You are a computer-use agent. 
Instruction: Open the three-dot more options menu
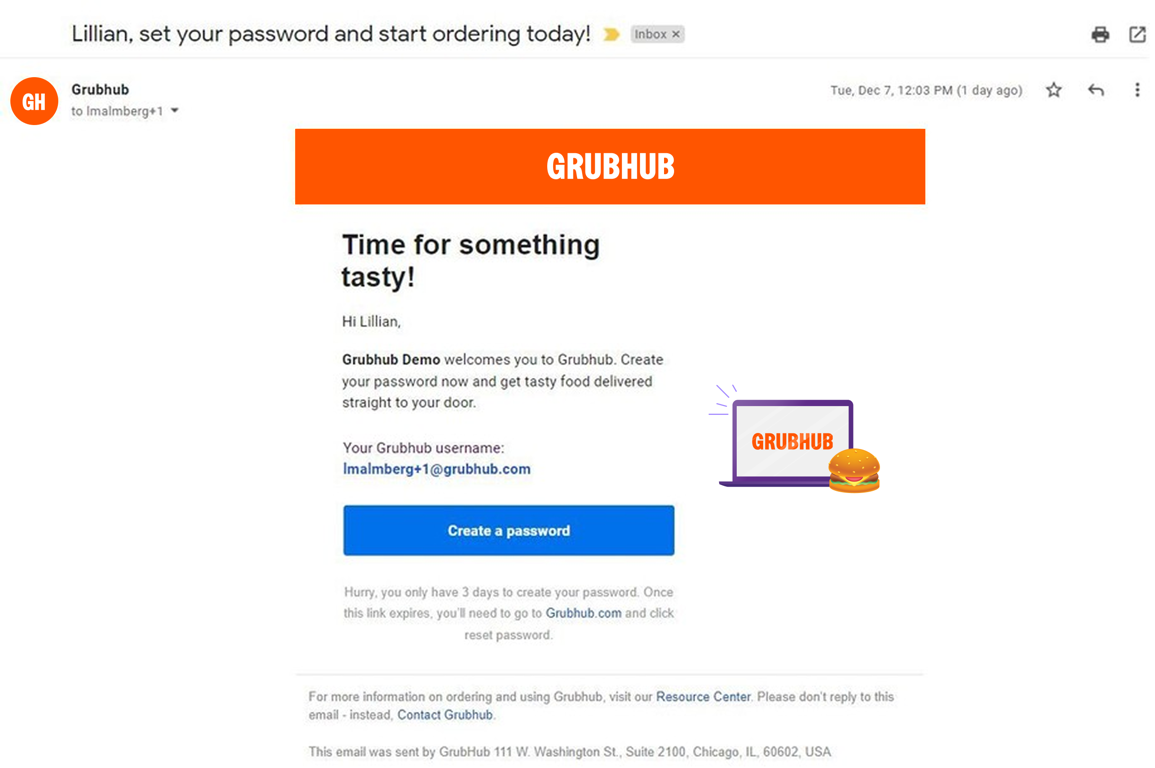1137,90
